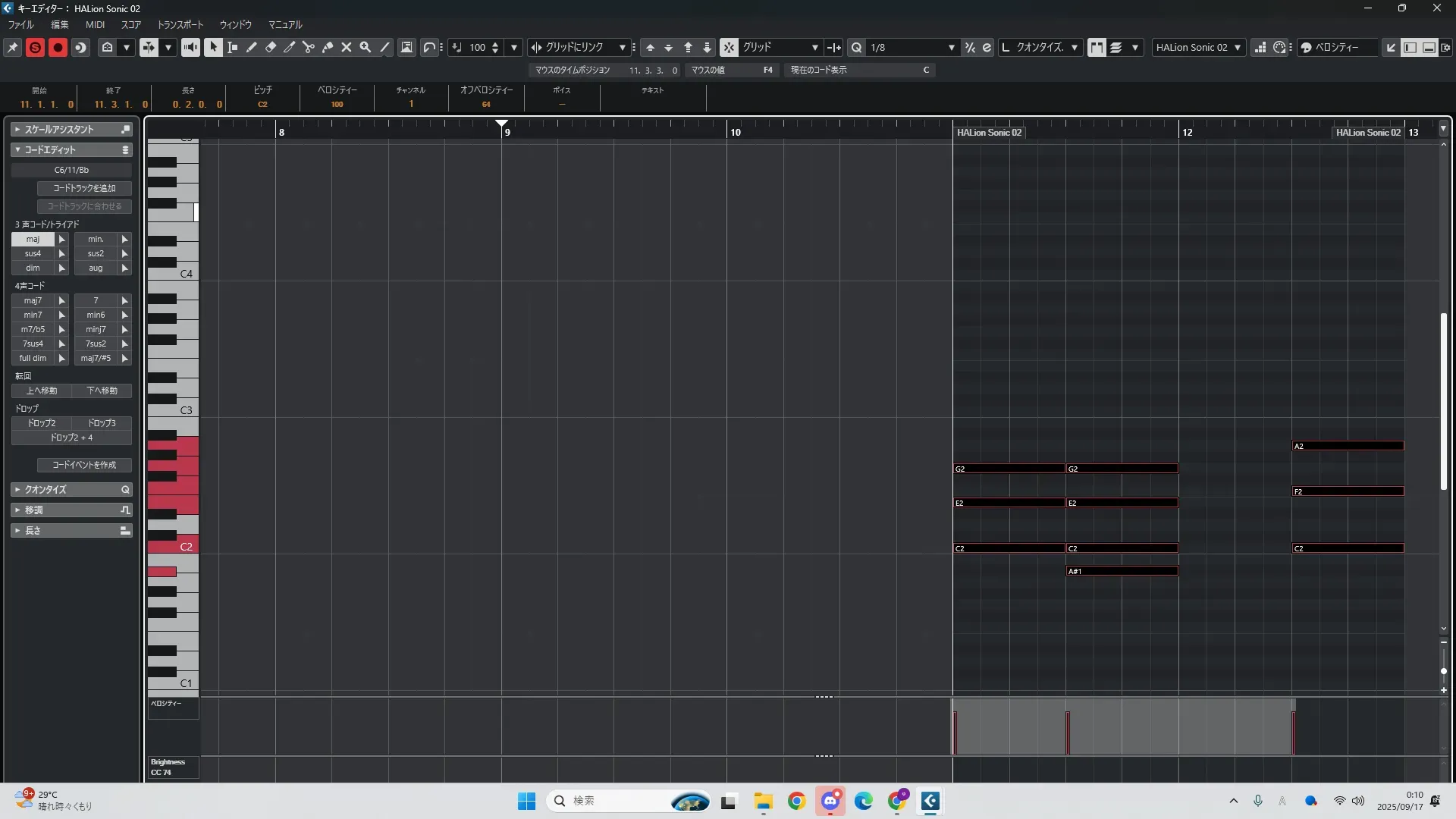This screenshot has height=819, width=1456.
Task: Toggle acoustic feedback speaker icon
Action: [190, 47]
